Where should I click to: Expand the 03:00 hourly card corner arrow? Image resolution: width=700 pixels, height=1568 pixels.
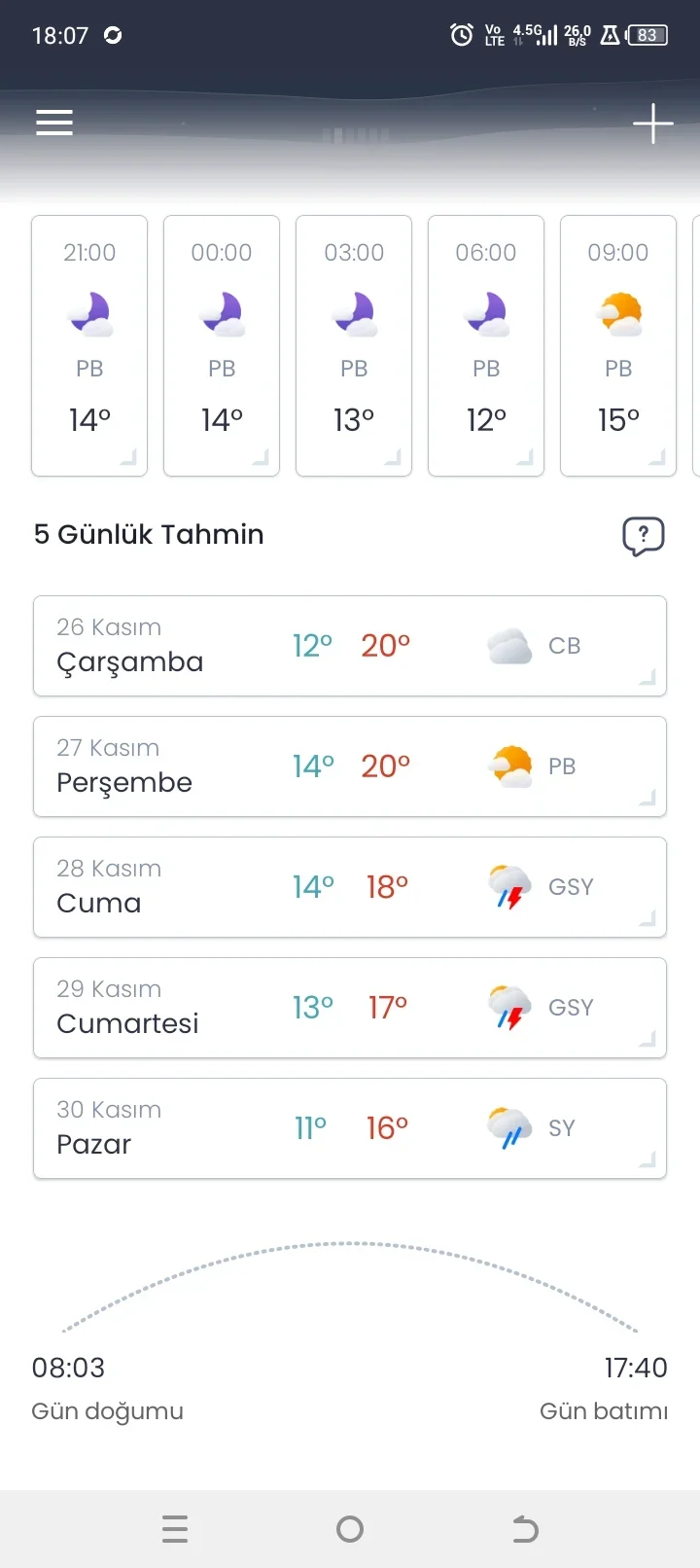coord(393,457)
